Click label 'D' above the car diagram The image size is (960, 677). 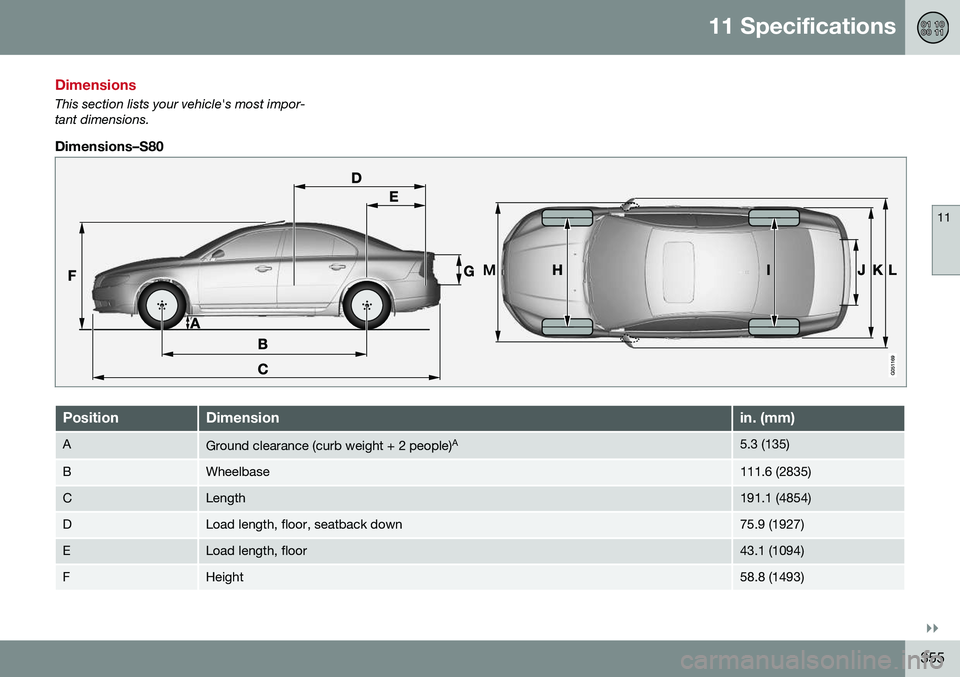tap(356, 178)
